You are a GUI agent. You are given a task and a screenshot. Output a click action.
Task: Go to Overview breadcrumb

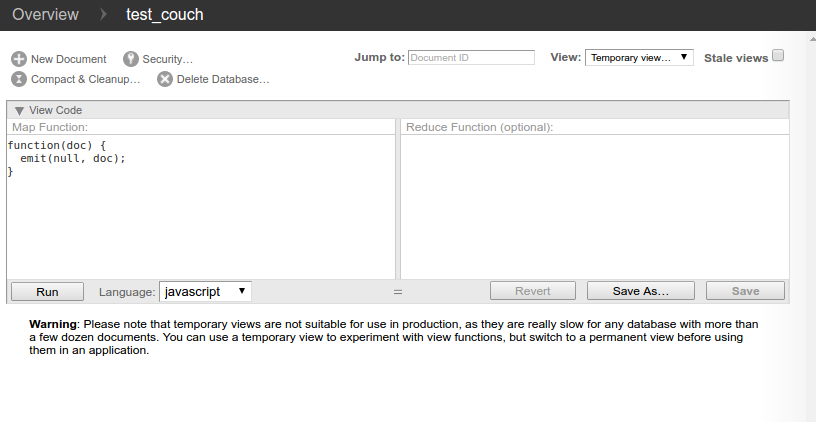[x=45, y=15]
